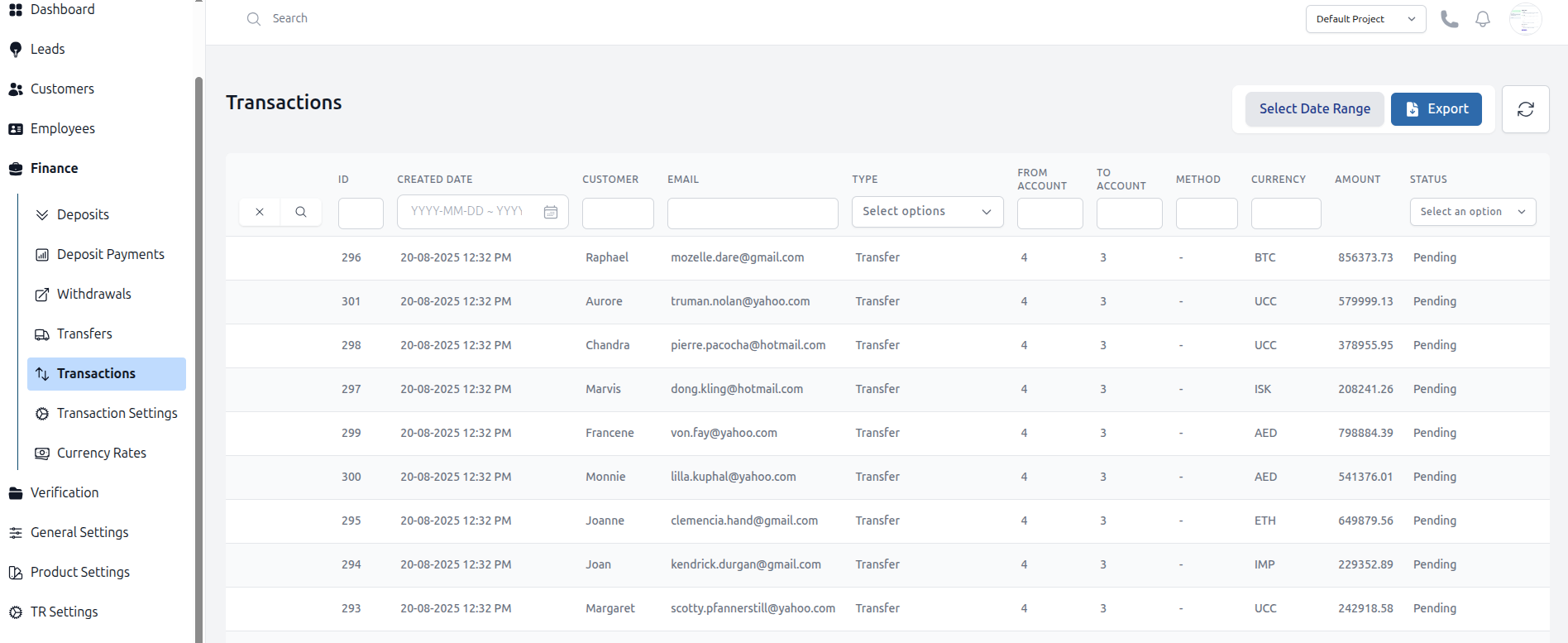Click transaction ID 301
Image resolution: width=1568 pixels, height=643 pixels.
351,302
